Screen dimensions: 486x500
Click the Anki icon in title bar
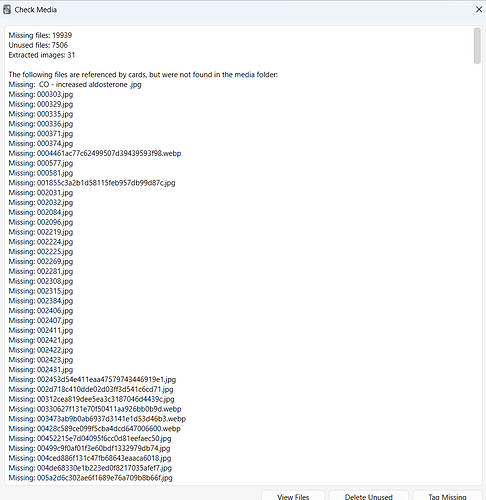[x=7, y=10]
